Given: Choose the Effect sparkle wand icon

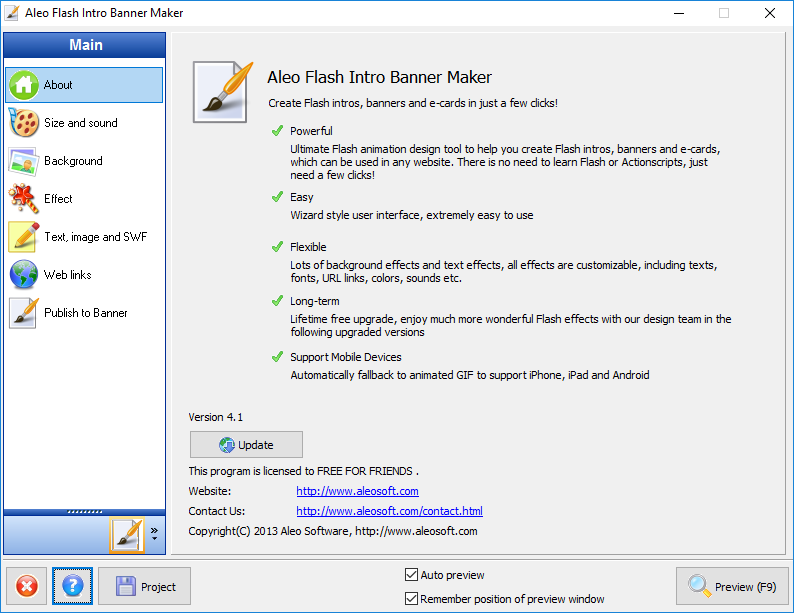Looking at the screenshot, I should [x=23, y=198].
